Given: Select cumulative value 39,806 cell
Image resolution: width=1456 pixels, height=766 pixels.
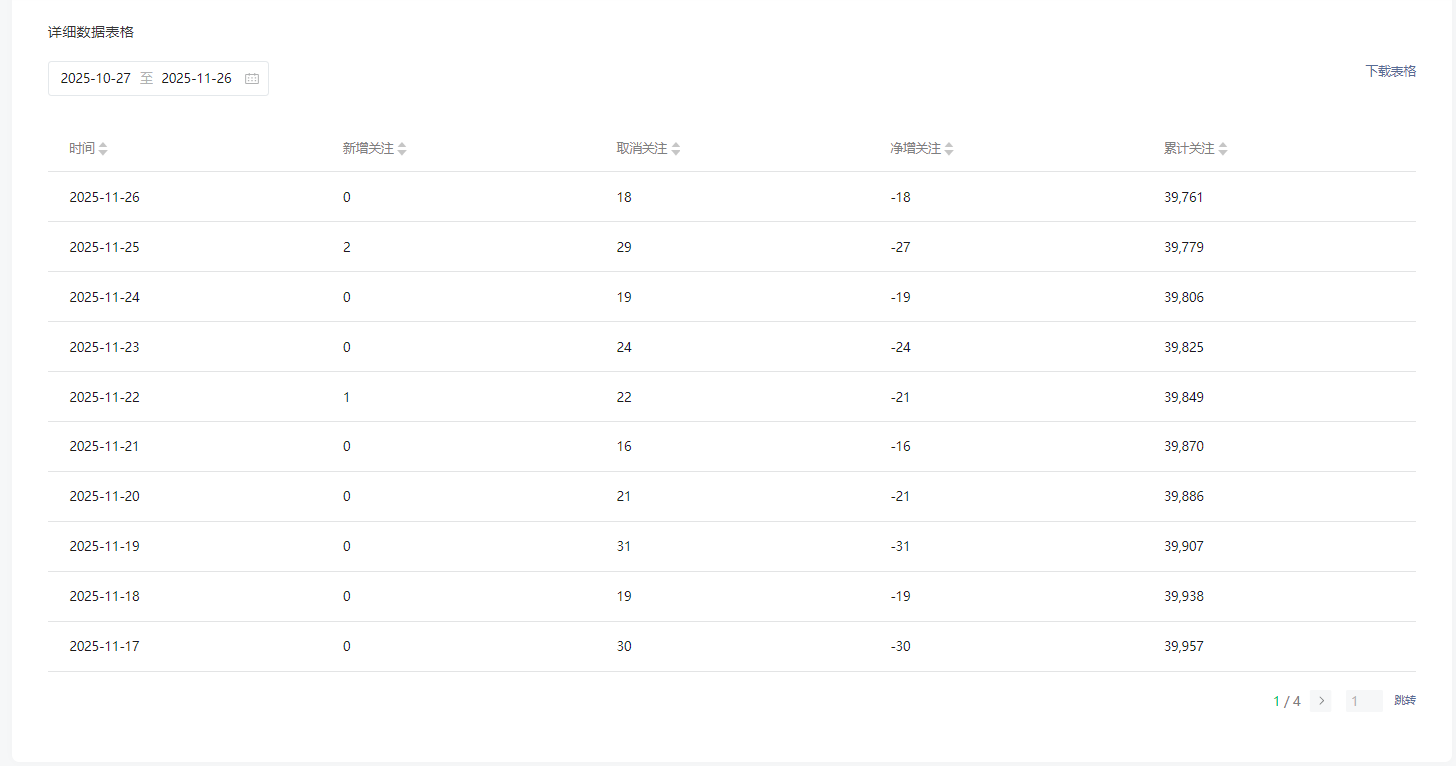Looking at the screenshot, I should (x=1184, y=297).
